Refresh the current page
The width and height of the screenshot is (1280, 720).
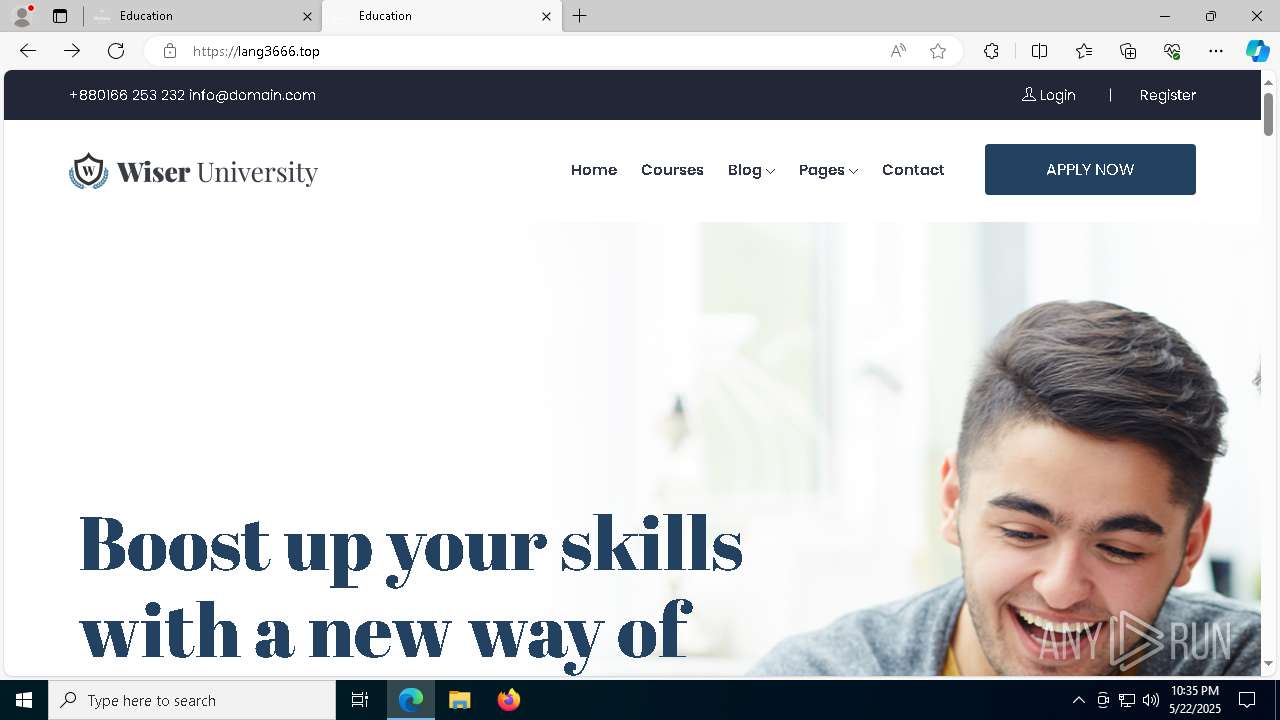(x=116, y=51)
